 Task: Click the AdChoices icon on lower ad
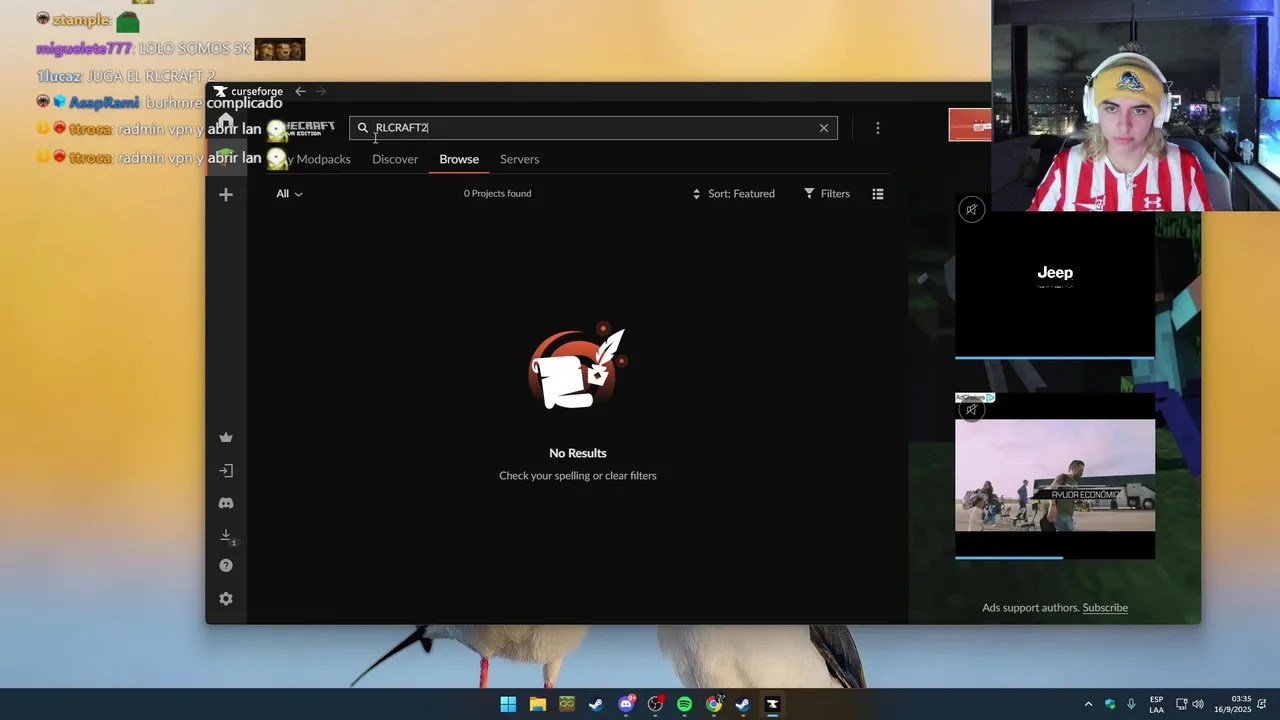coord(990,397)
